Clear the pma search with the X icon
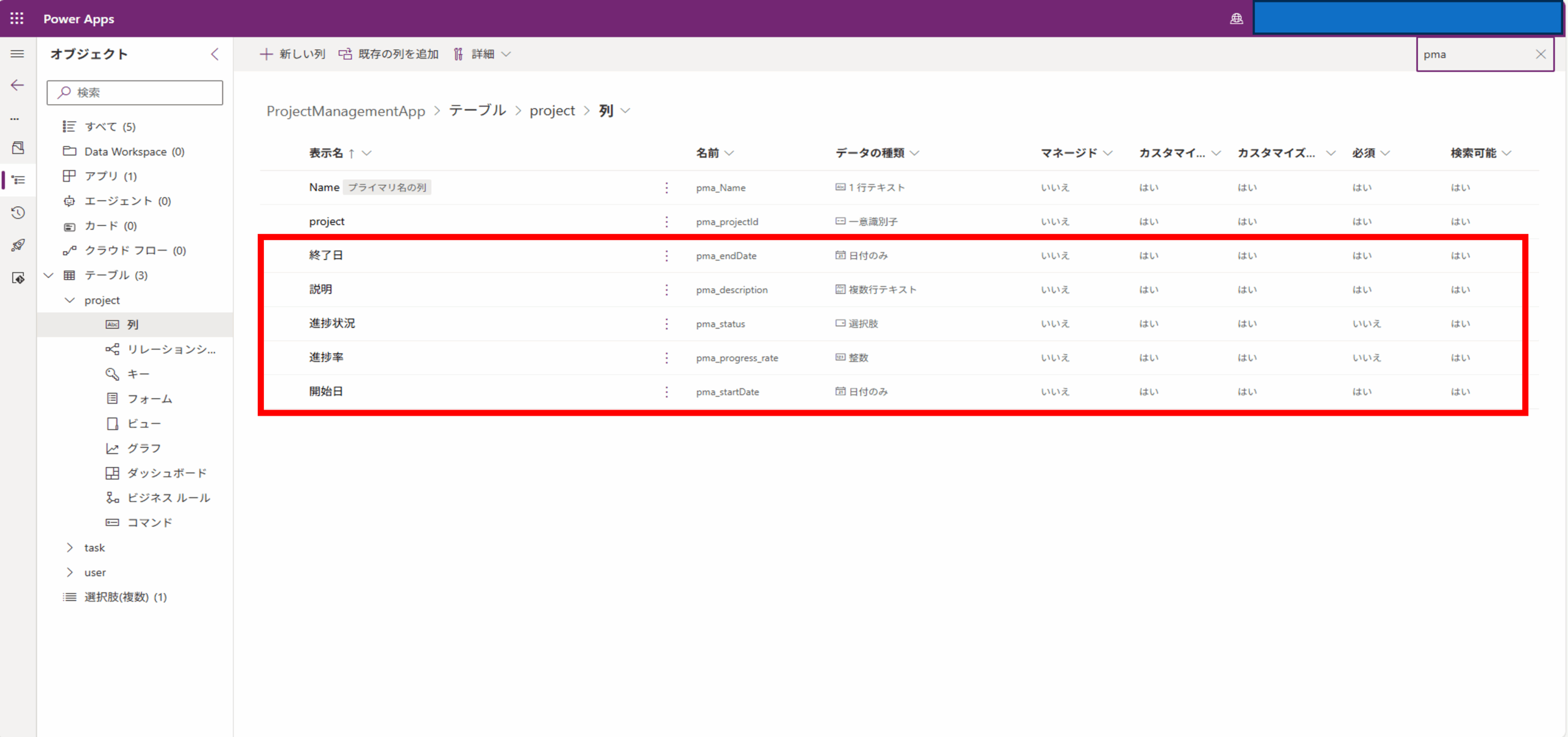 pos(1540,54)
